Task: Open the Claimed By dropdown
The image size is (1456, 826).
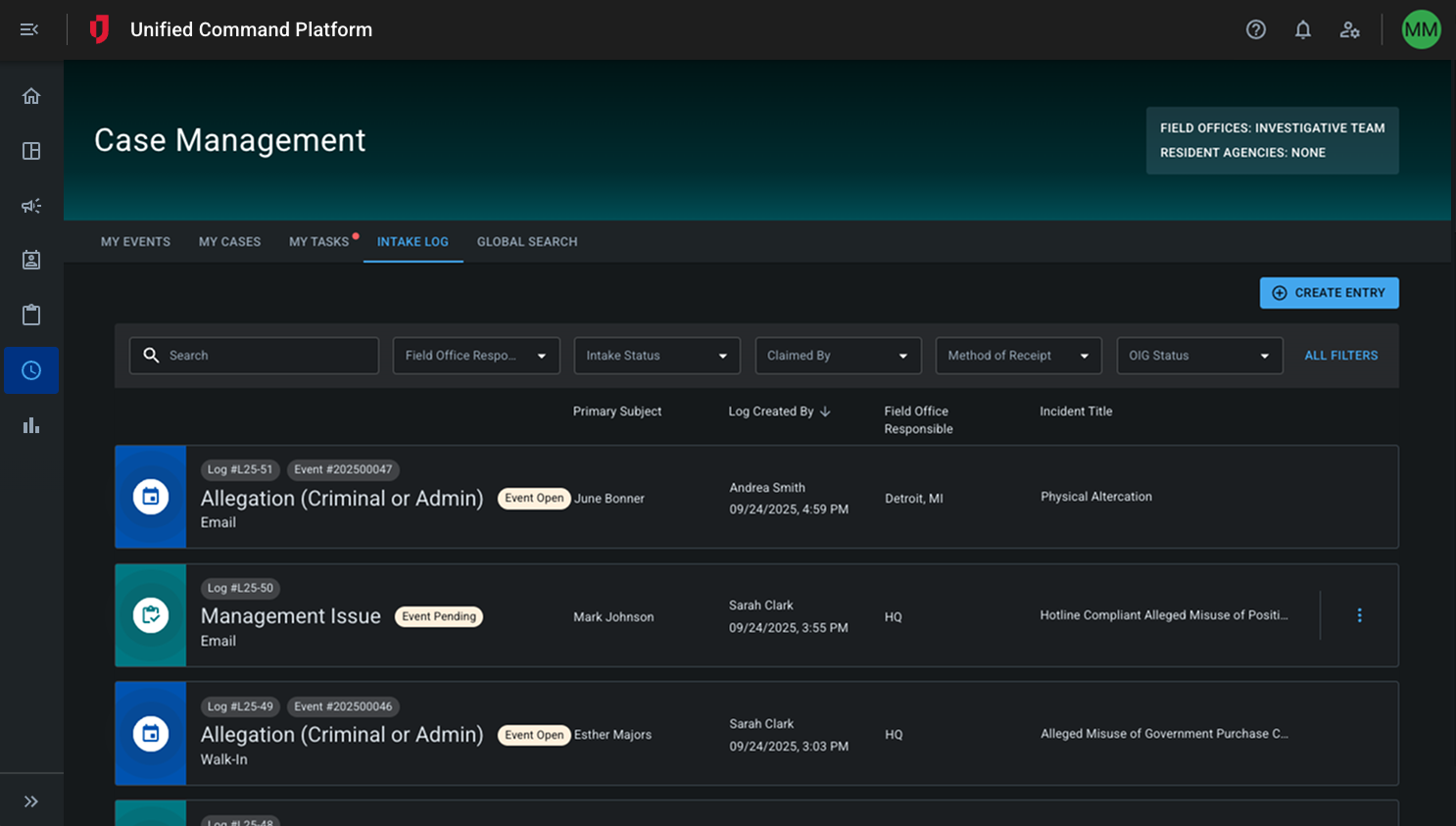Action: point(838,356)
